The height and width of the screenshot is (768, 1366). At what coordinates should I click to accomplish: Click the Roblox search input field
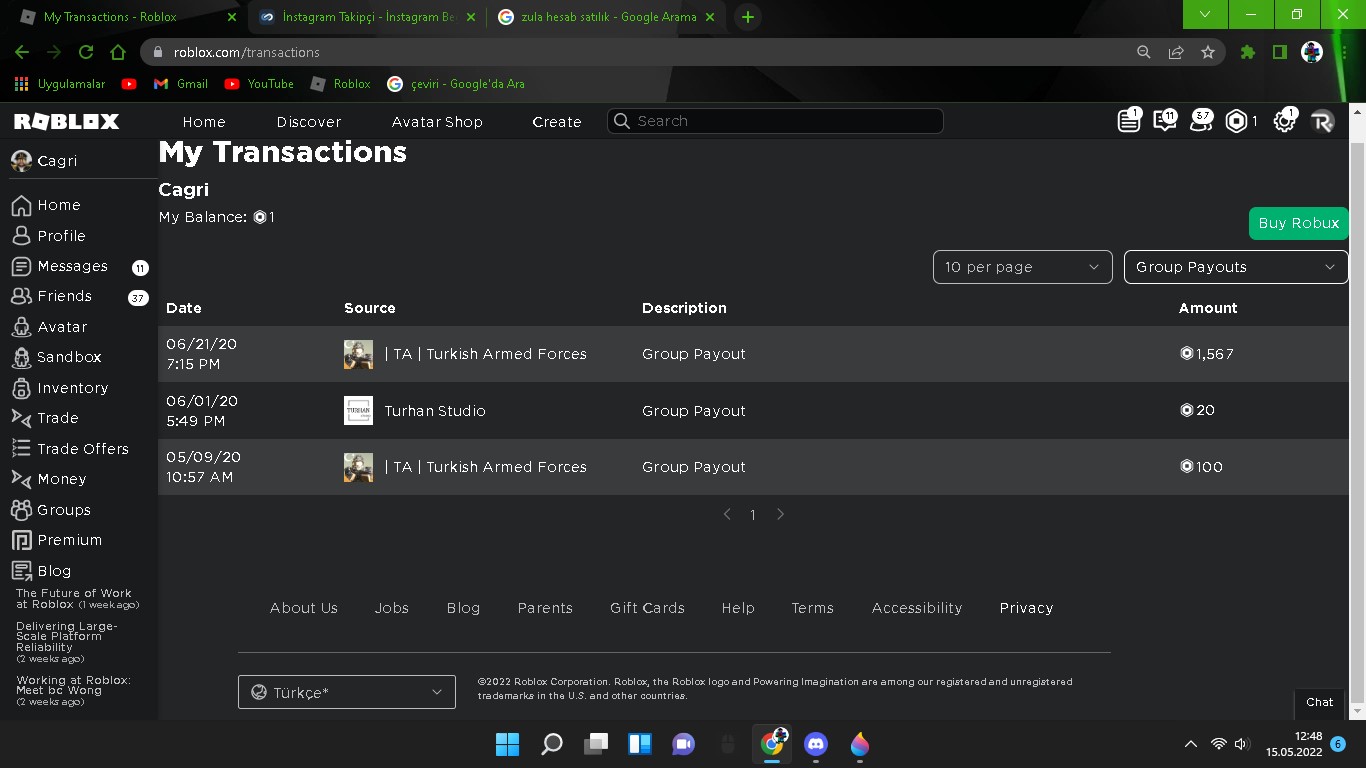775,121
